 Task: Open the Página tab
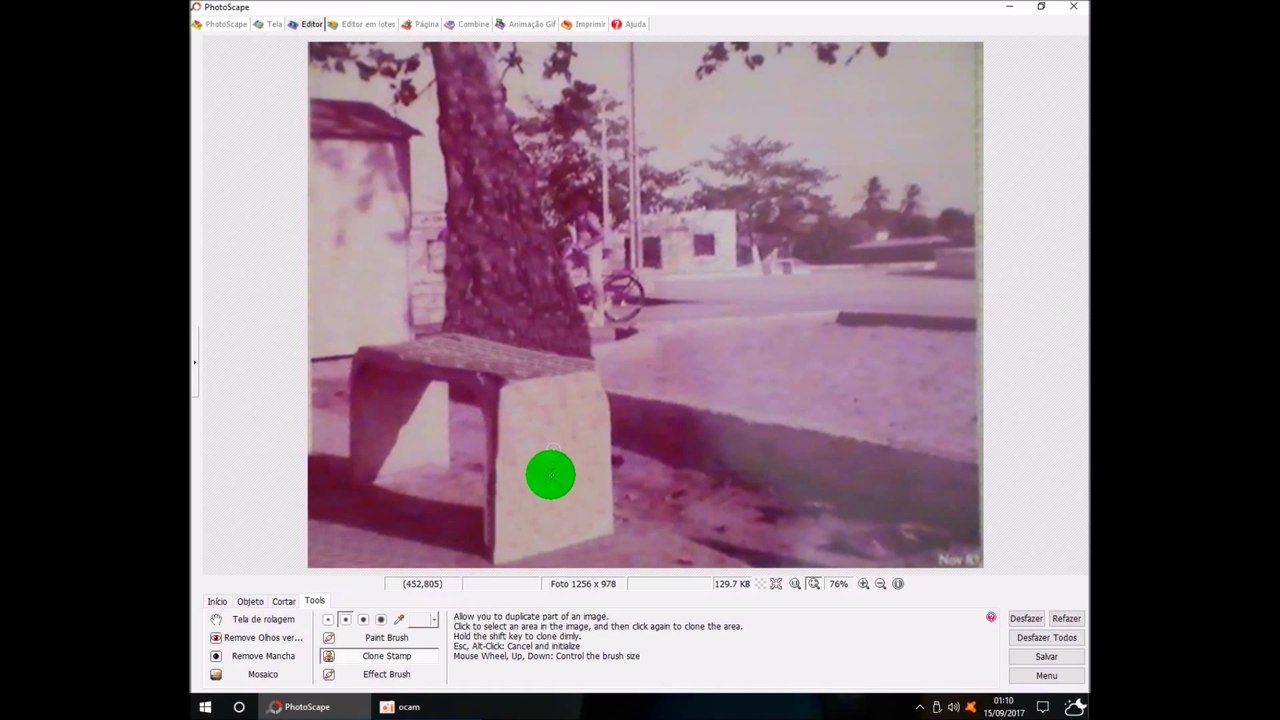420,24
